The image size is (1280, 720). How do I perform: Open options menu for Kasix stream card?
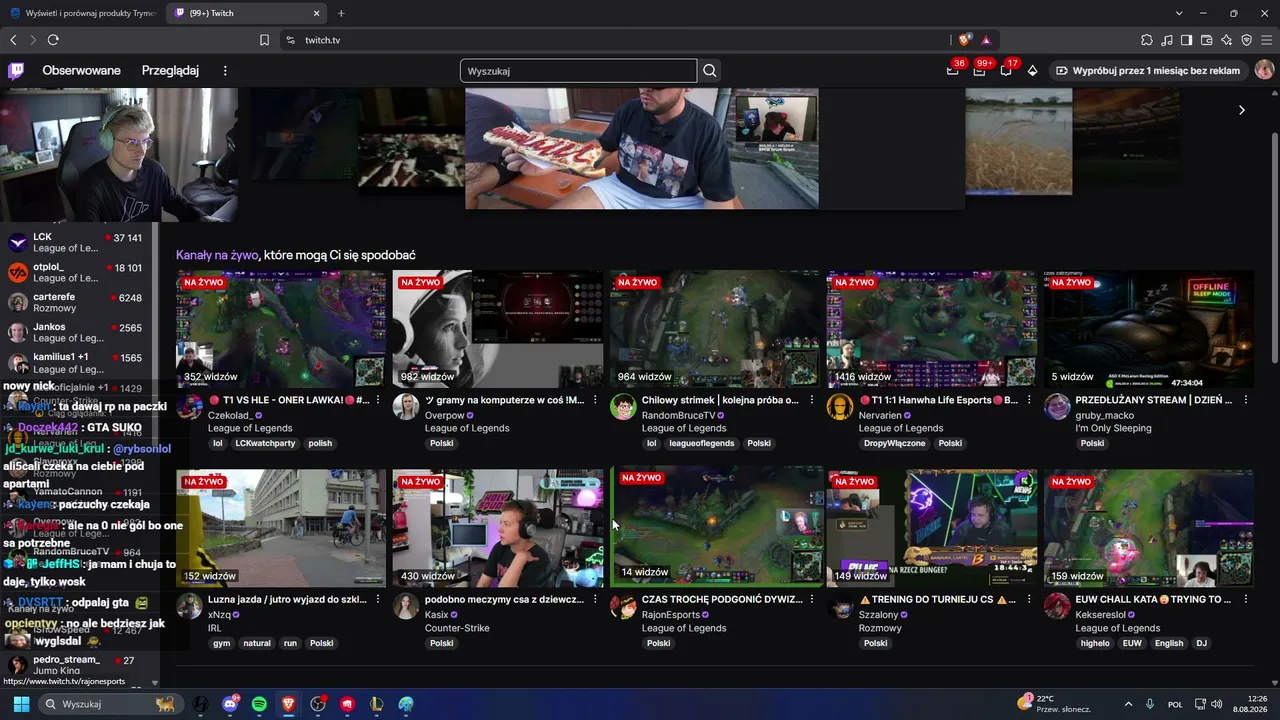(x=595, y=600)
